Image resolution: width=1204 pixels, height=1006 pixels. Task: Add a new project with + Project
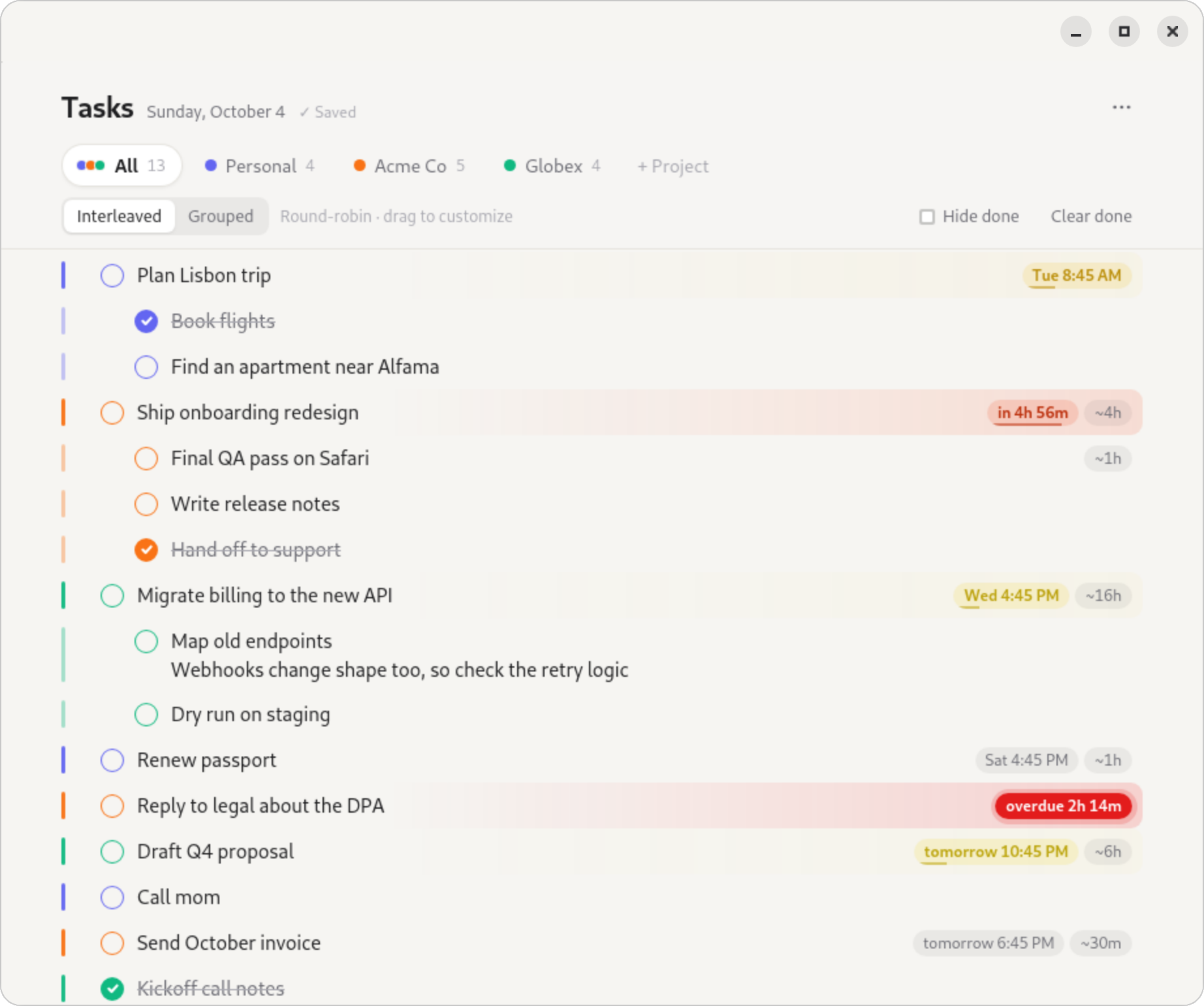(x=673, y=167)
